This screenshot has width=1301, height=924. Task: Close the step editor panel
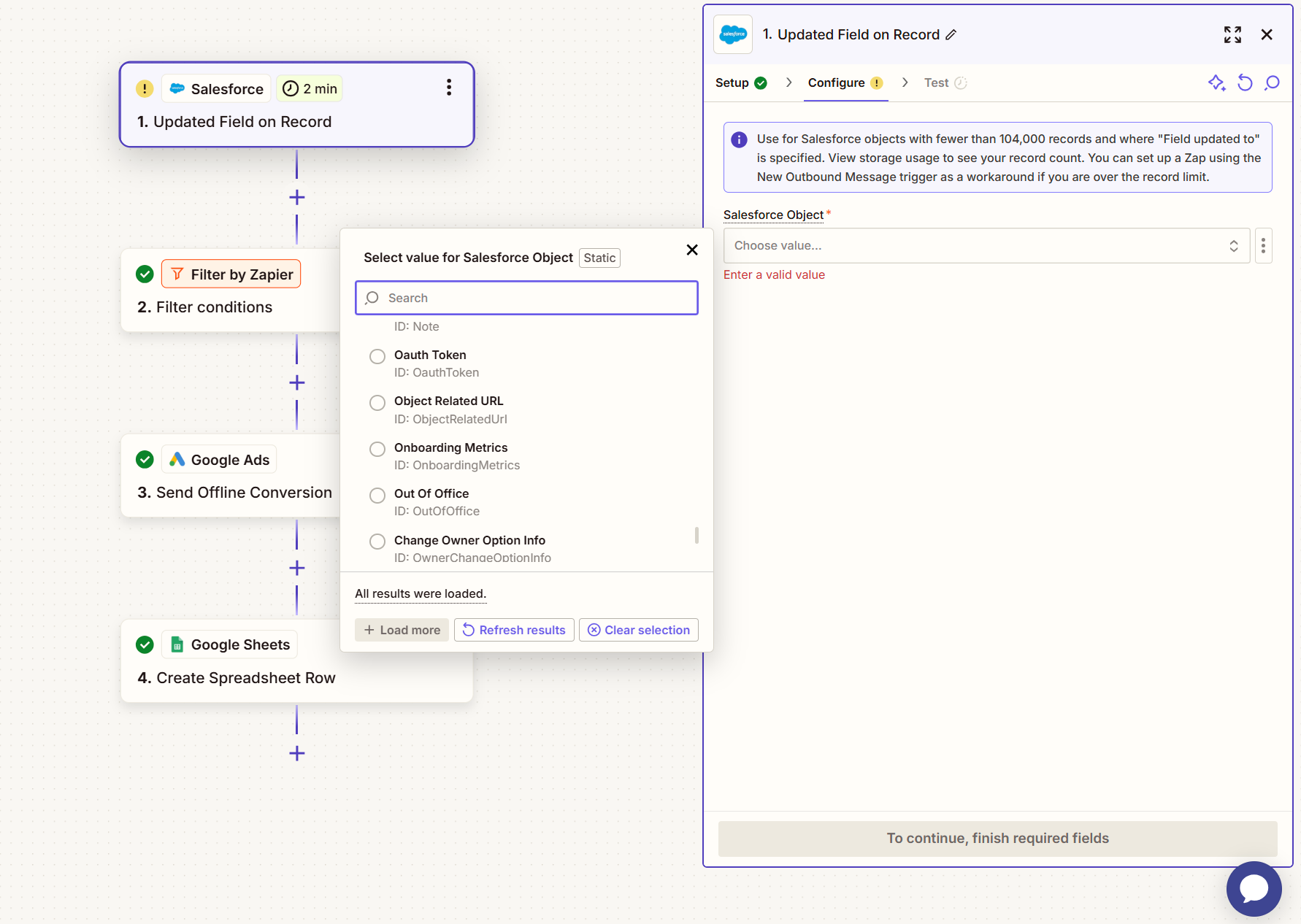pos(1267,35)
